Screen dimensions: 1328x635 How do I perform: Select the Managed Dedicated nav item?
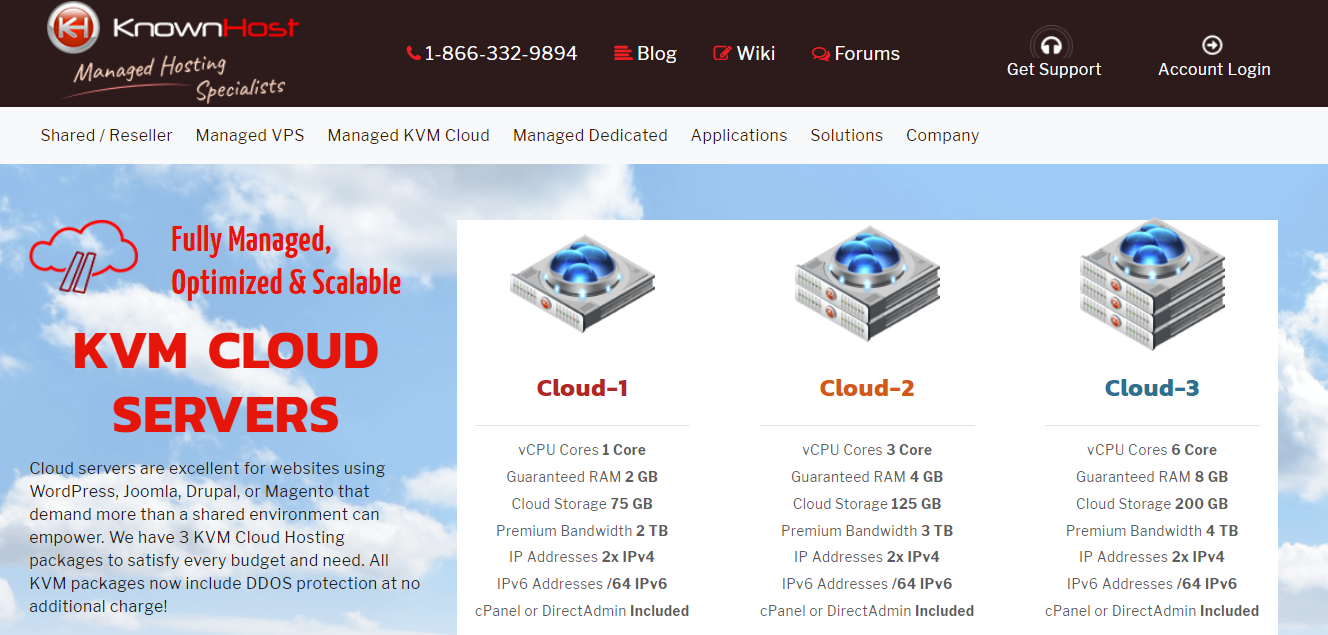click(590, 135)
